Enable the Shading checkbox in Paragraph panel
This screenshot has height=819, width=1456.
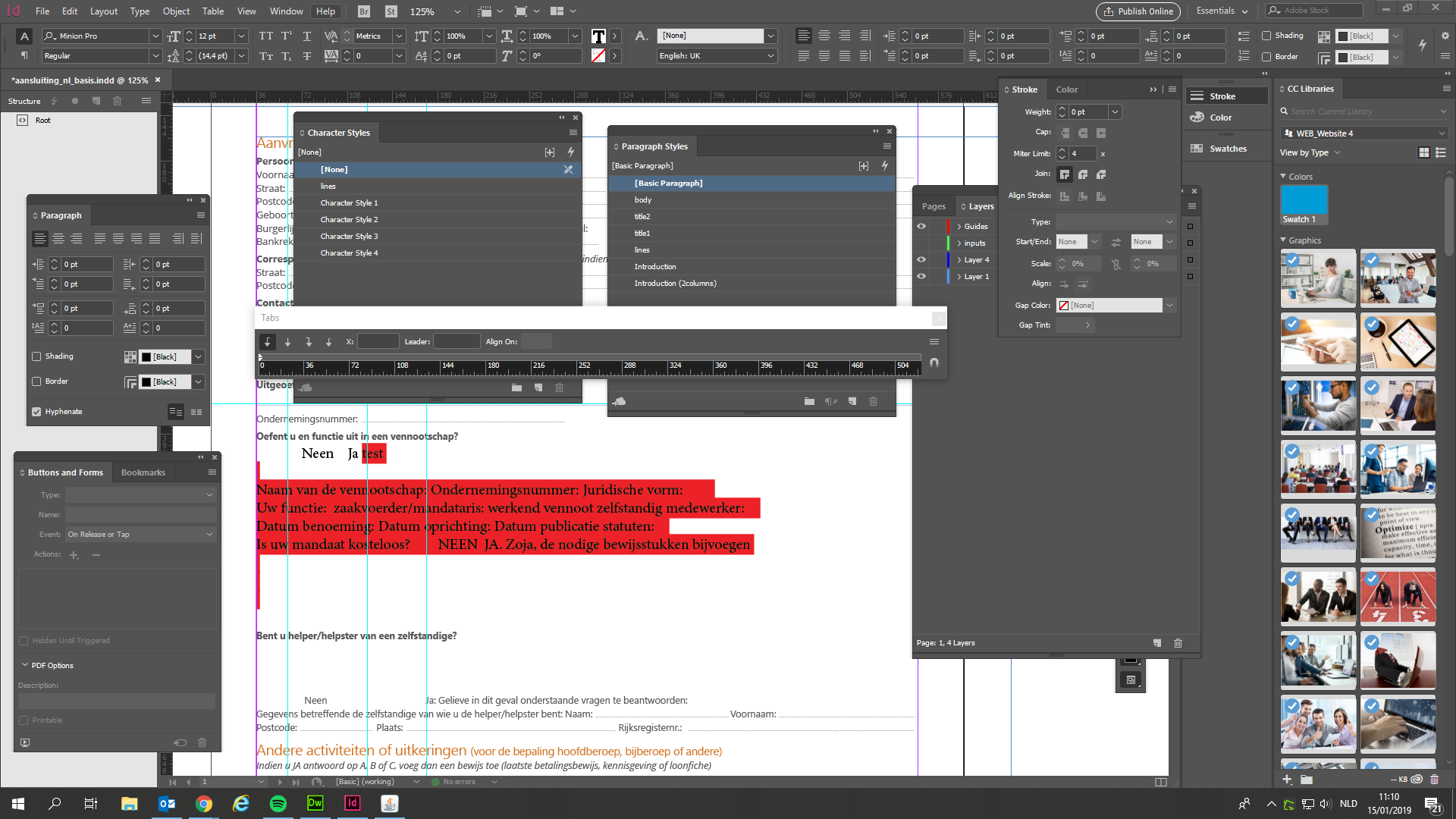pos(36,356)
